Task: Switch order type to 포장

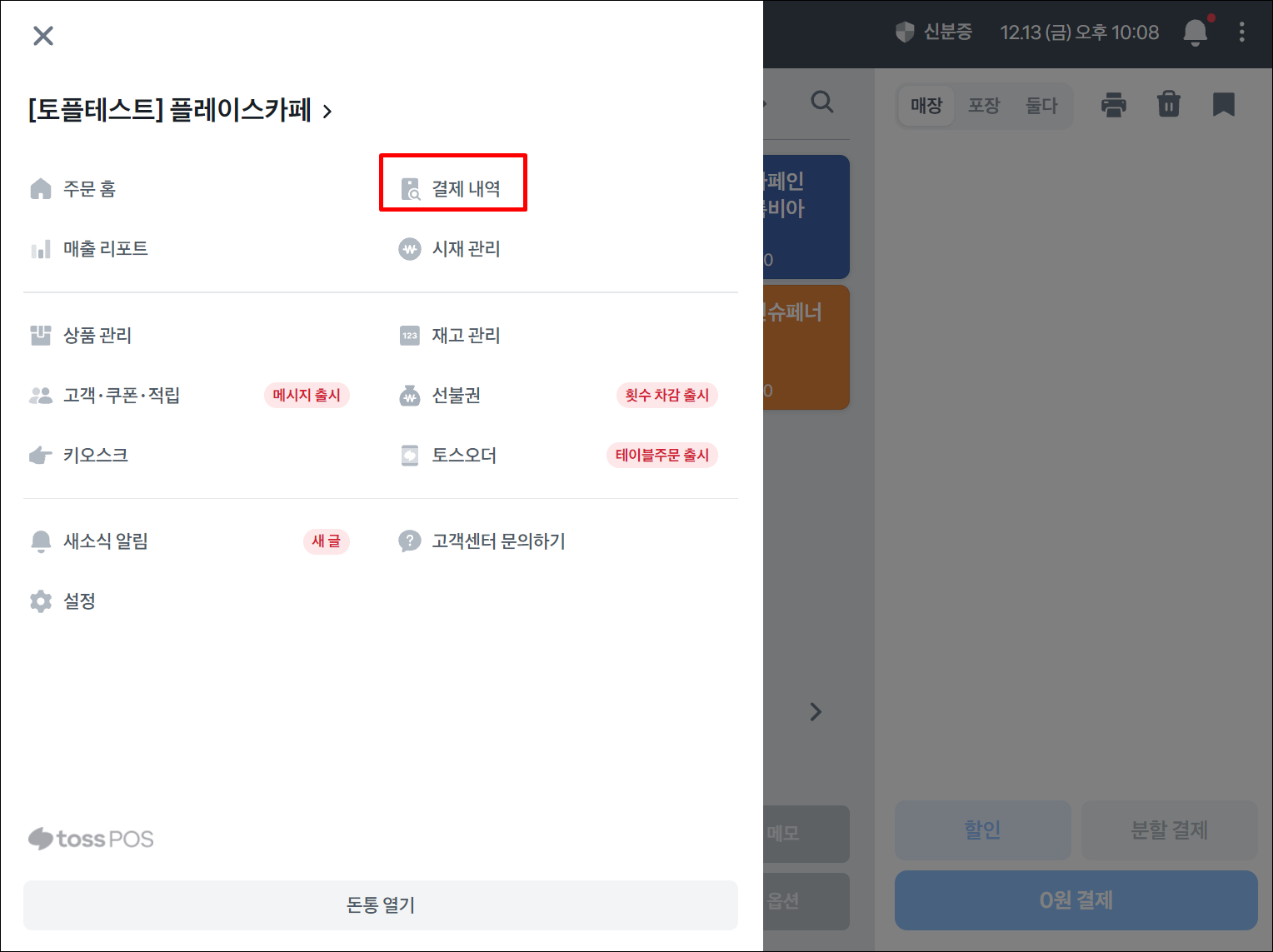Action: click(x=983, y=106)
